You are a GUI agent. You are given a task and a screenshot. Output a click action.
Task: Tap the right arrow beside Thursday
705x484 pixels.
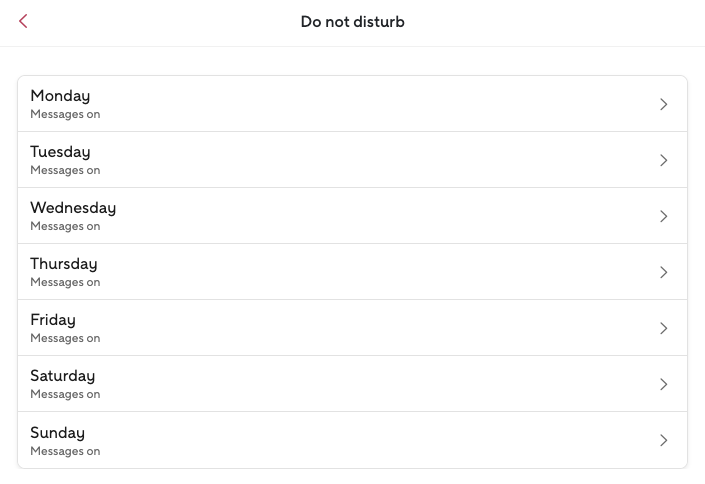663,272
